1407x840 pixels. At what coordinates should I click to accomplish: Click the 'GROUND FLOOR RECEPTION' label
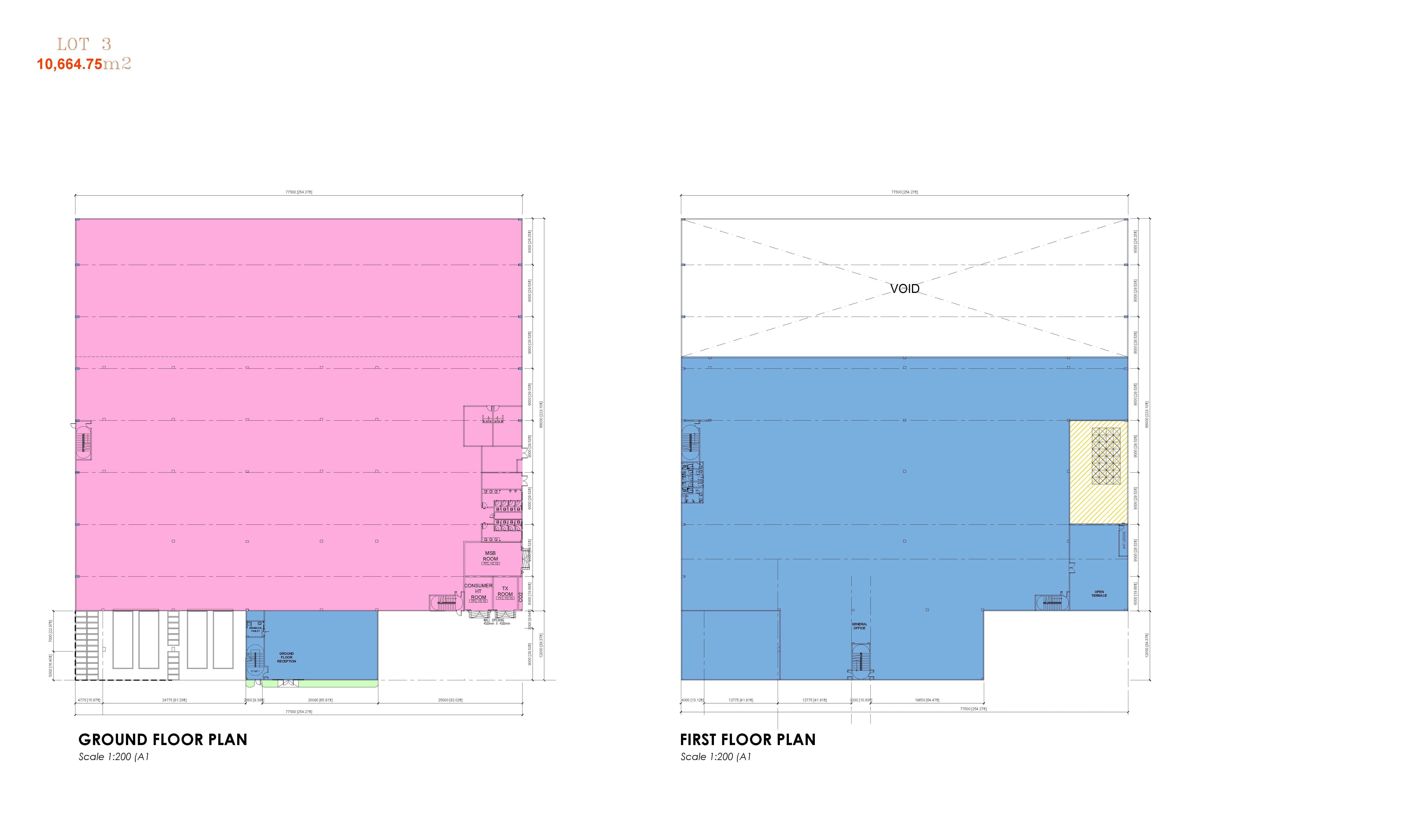coord(286,657)
